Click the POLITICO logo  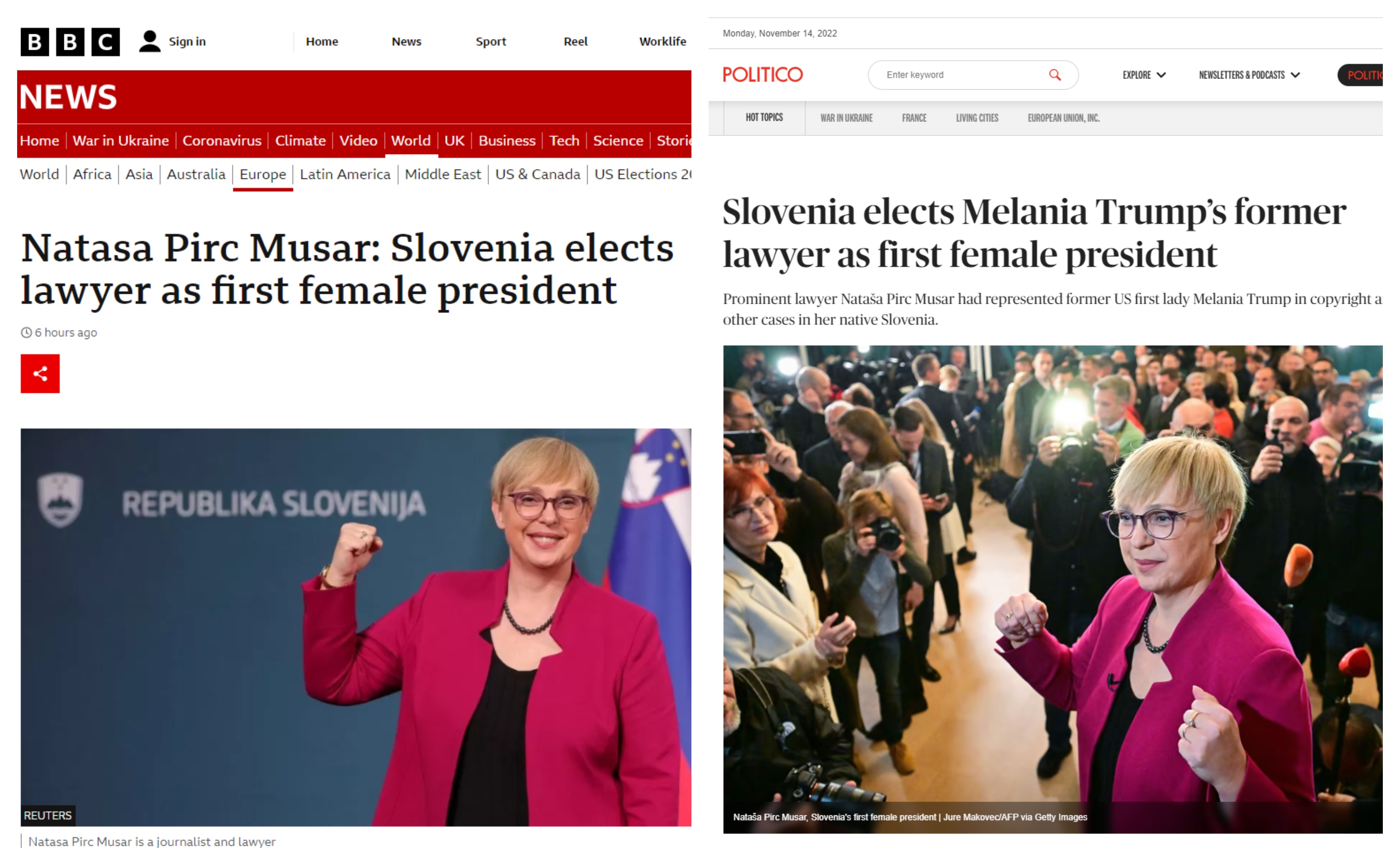pyautogui.click(x=762, y=74)
